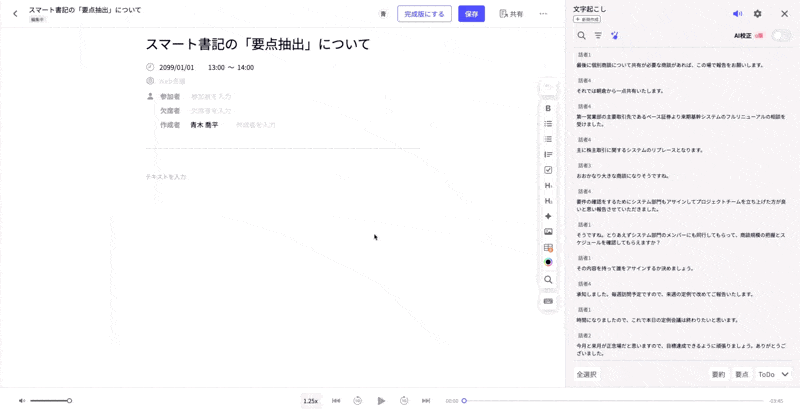Insert a checkbox item from the toolbar
Viewport: 800px width, 414px height.
pyautogui.click(x=548, y=170)
